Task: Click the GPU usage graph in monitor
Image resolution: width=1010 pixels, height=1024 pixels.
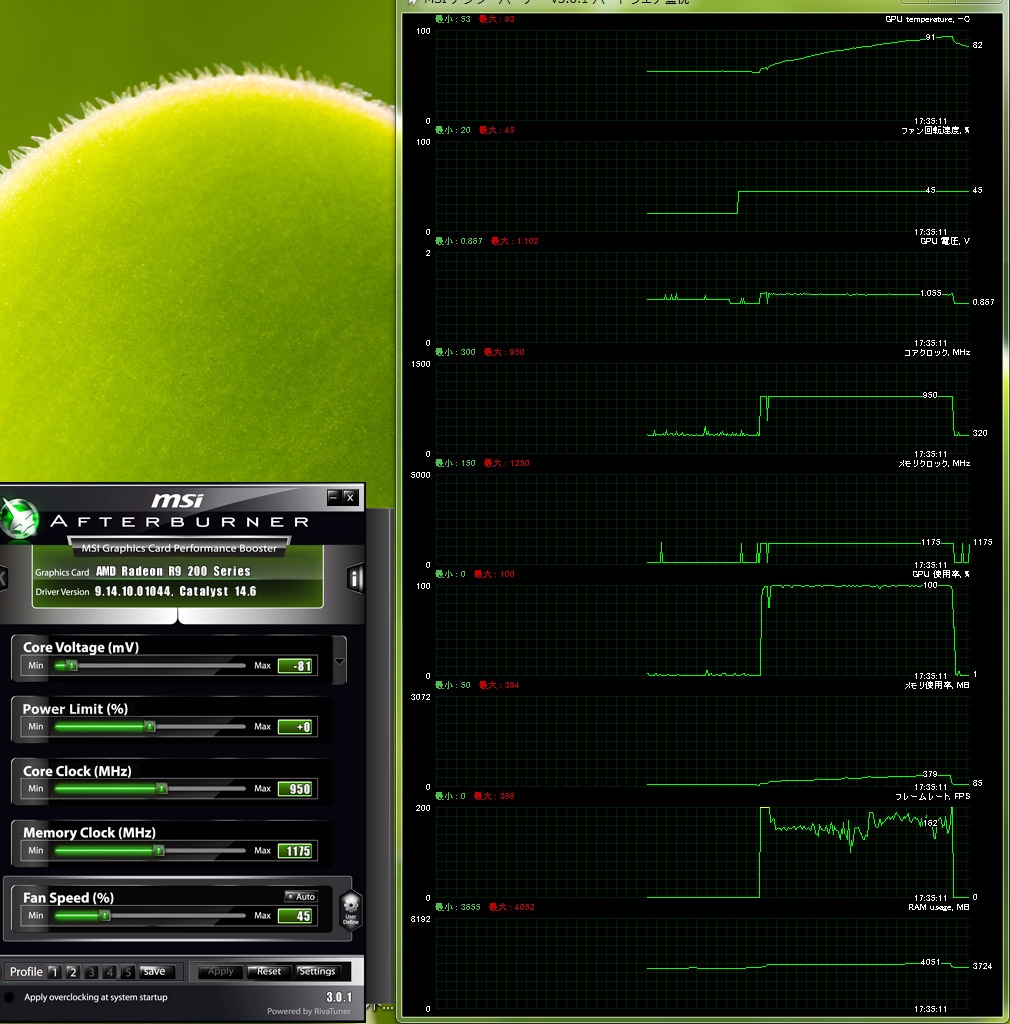Action: [x=702, y=631]
